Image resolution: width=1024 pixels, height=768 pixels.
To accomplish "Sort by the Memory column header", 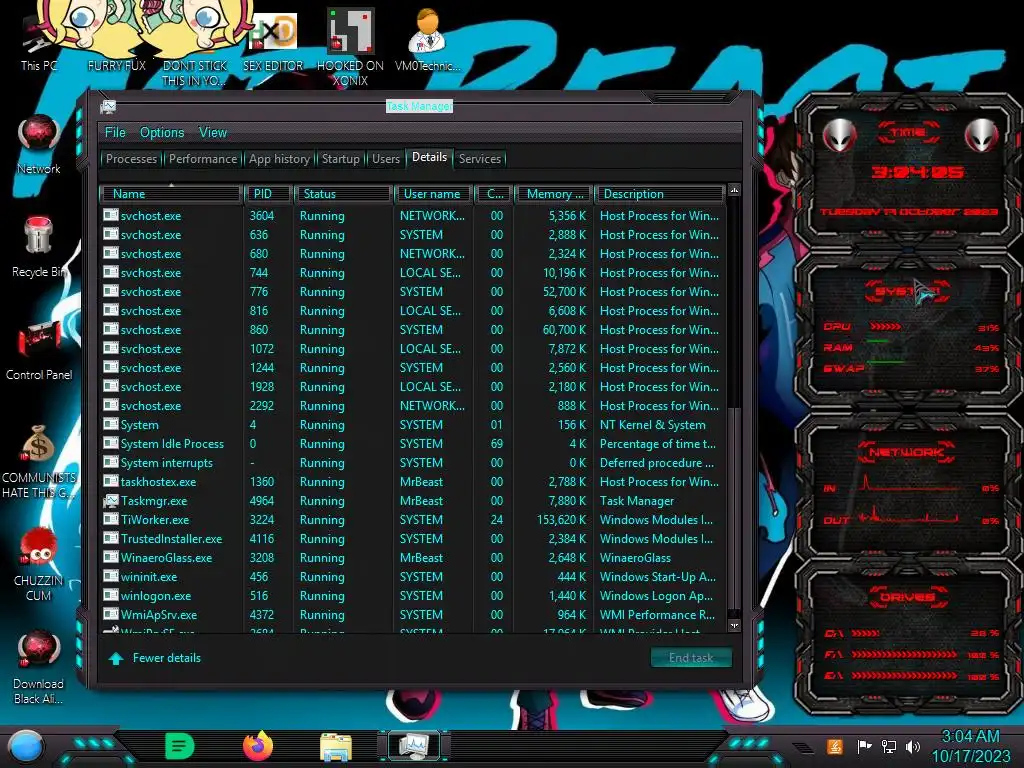I will pos(554,194).
